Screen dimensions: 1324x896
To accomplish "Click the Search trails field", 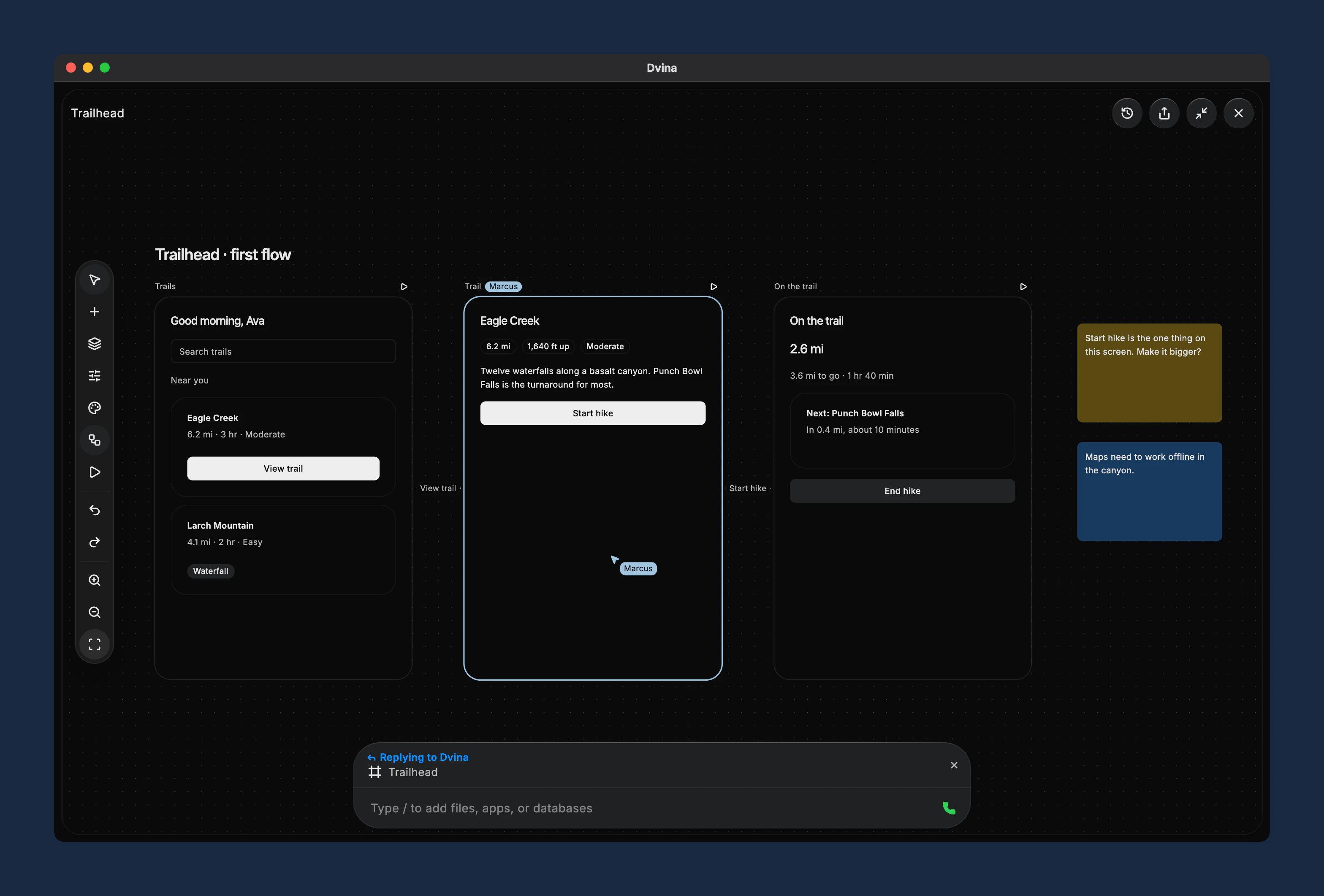I will [x=283, y=351].
